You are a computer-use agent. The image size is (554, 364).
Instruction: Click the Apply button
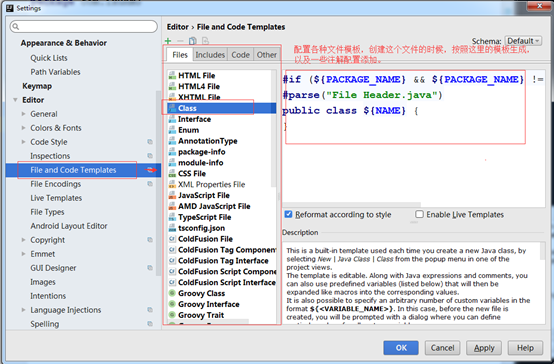click(484, 348)
